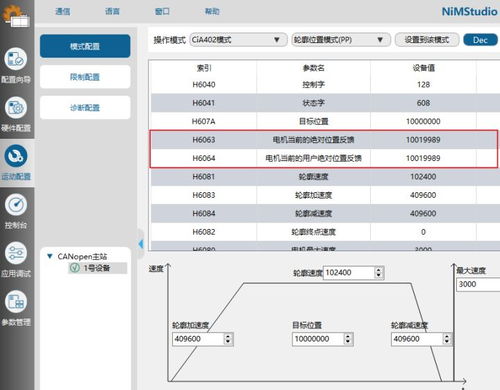Open the 窗口 menu
Screen dimensions: 500x390
162,12
